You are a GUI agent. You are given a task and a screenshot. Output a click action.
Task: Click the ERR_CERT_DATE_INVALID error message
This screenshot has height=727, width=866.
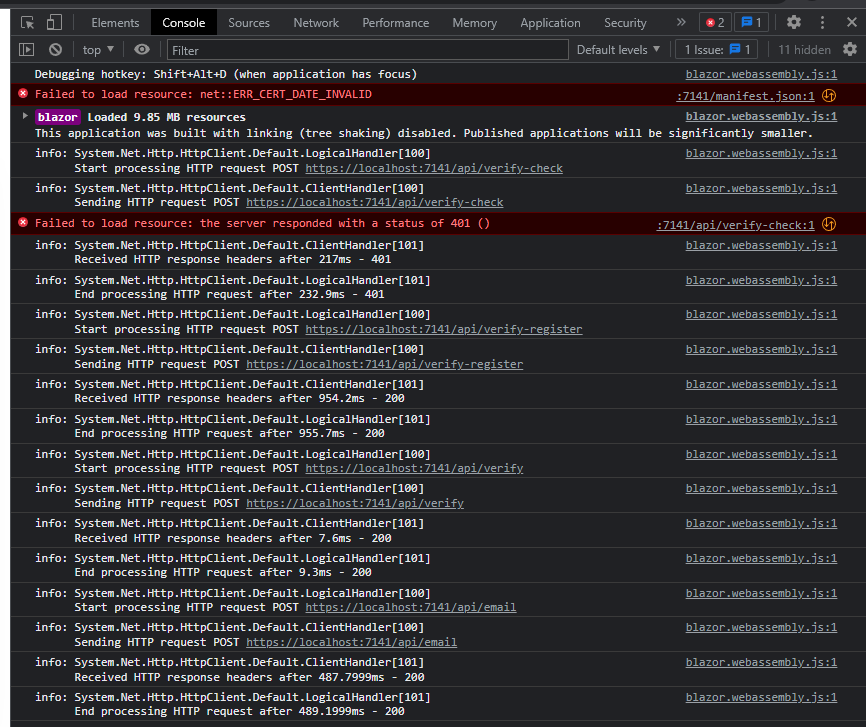(203, 94)
